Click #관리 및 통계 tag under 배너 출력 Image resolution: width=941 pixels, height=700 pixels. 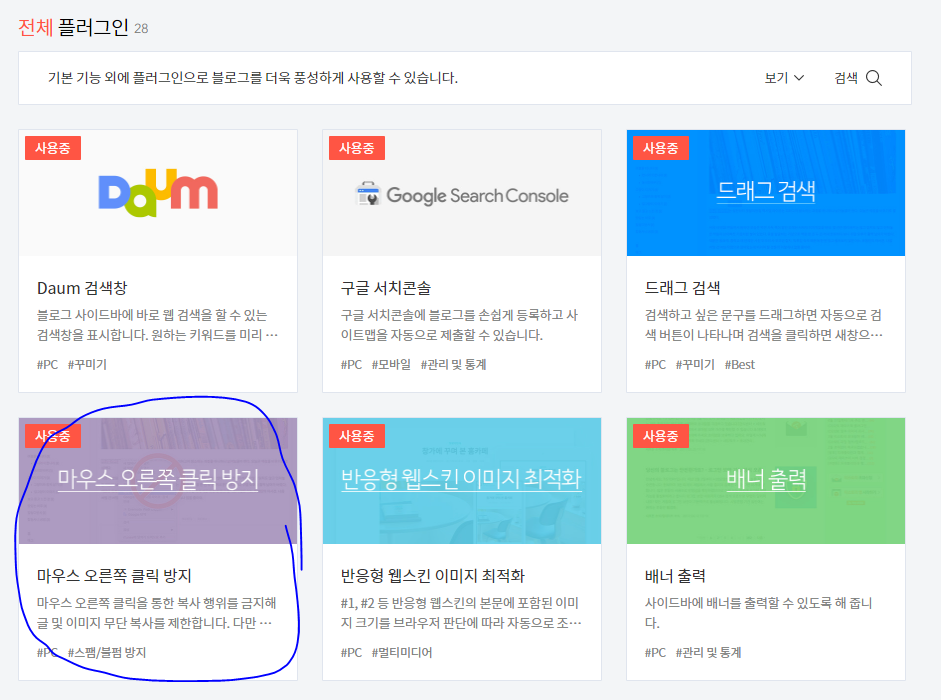coord(708,653)
